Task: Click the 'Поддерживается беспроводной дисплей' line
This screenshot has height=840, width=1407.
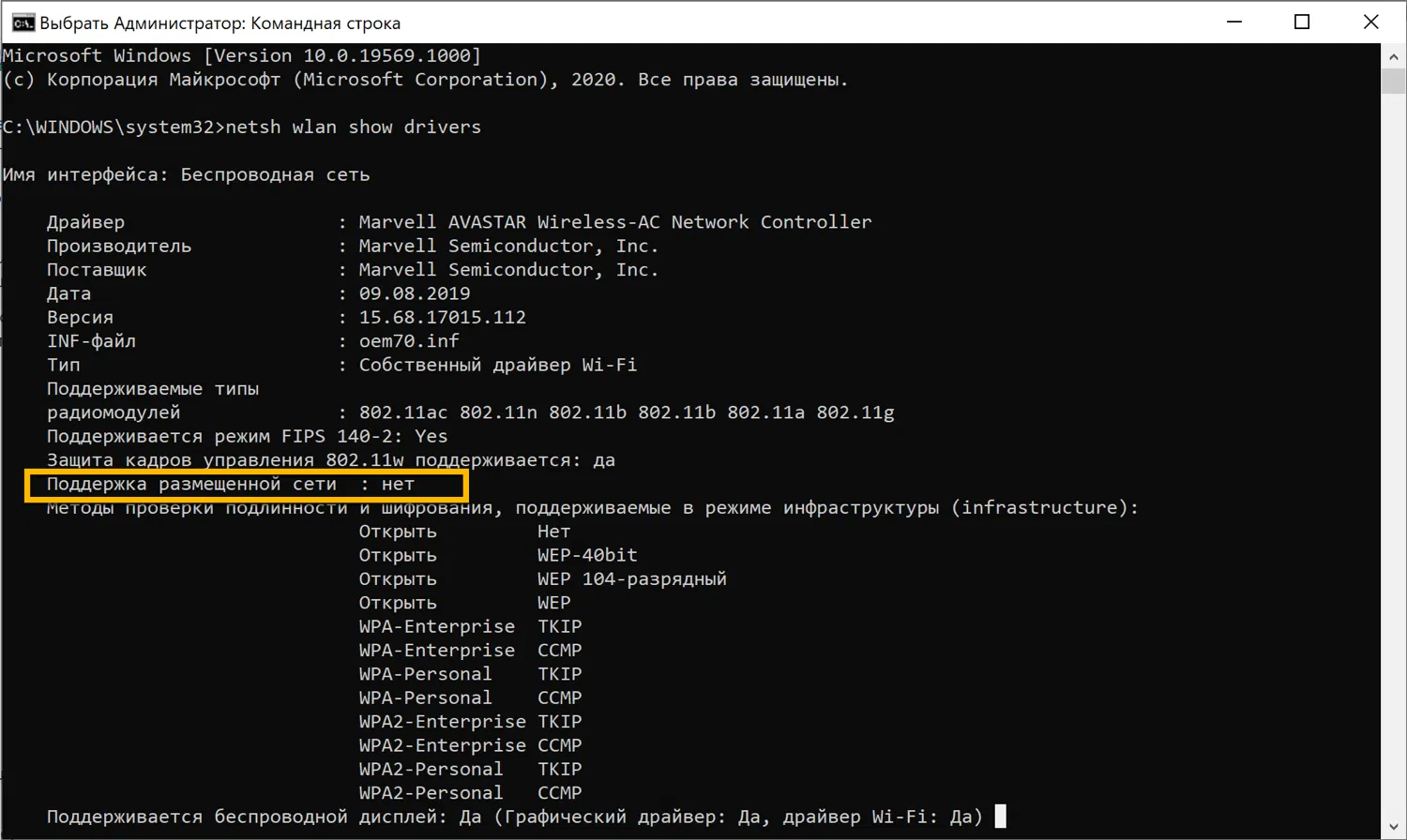Action: tap(515, 817)
